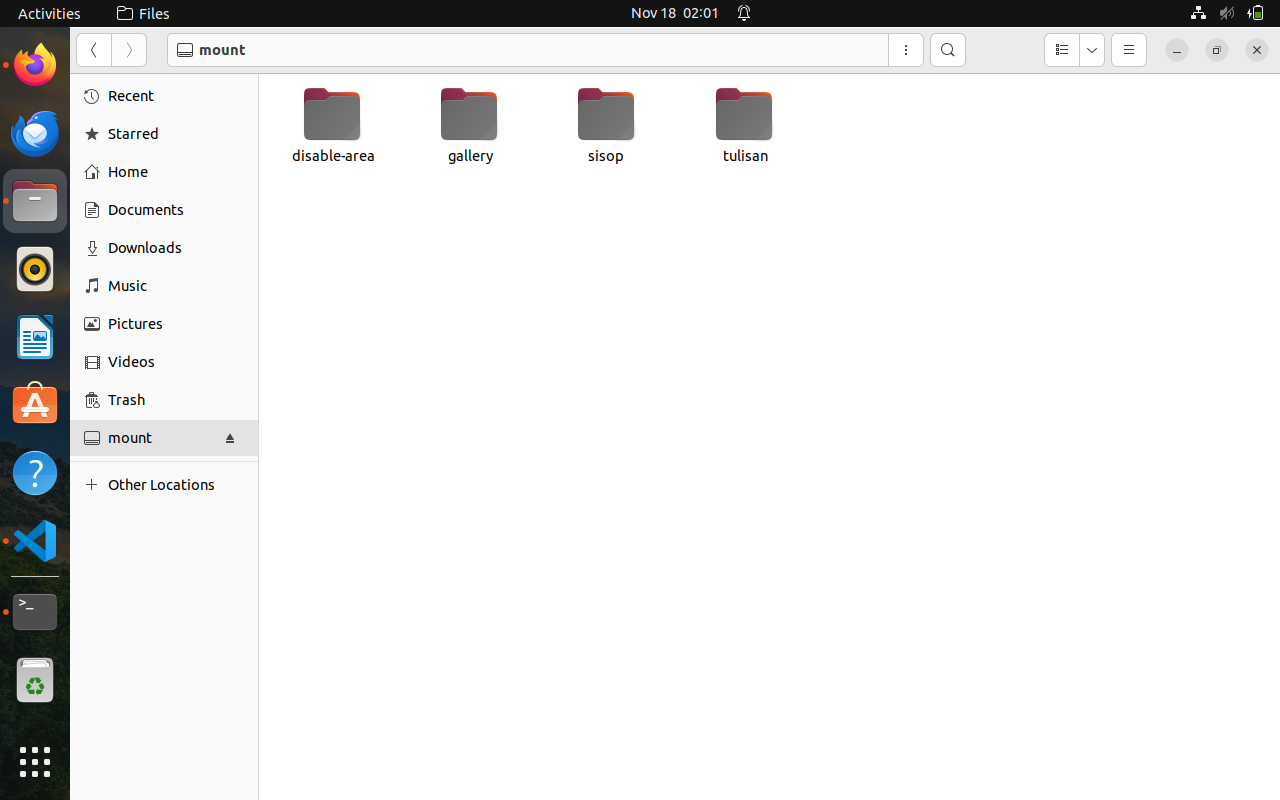The image size is (1280, 800).
Task: Open the system status tray menu
Action: [1227, 13]
